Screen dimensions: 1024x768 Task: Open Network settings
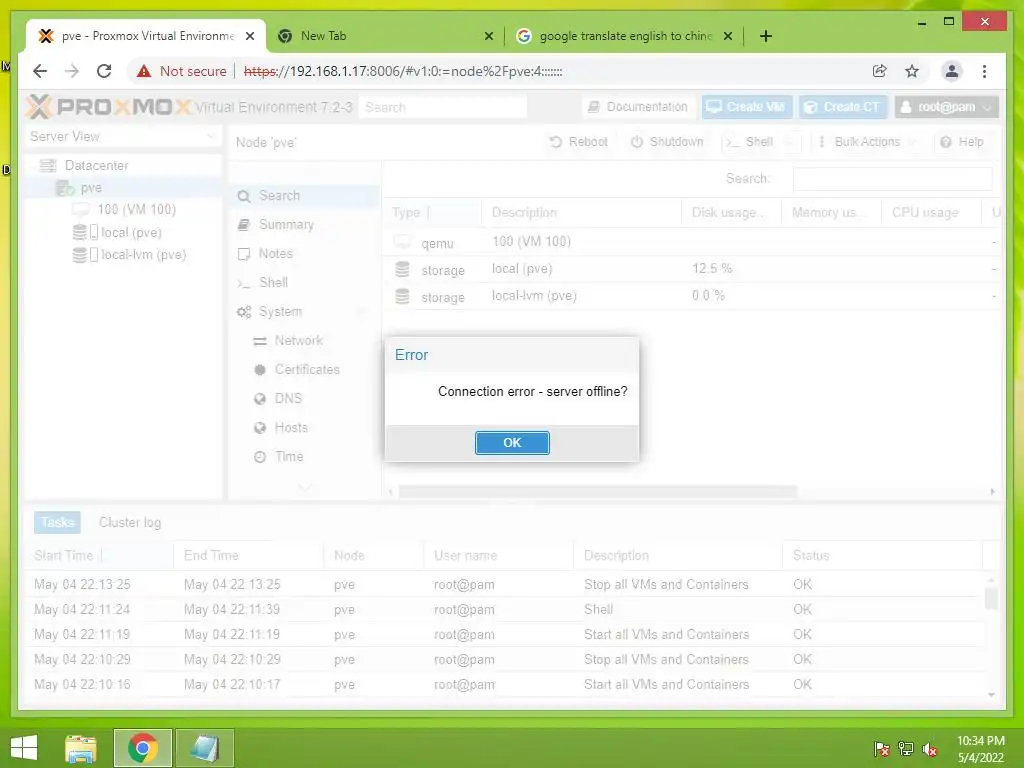[304, 340]
